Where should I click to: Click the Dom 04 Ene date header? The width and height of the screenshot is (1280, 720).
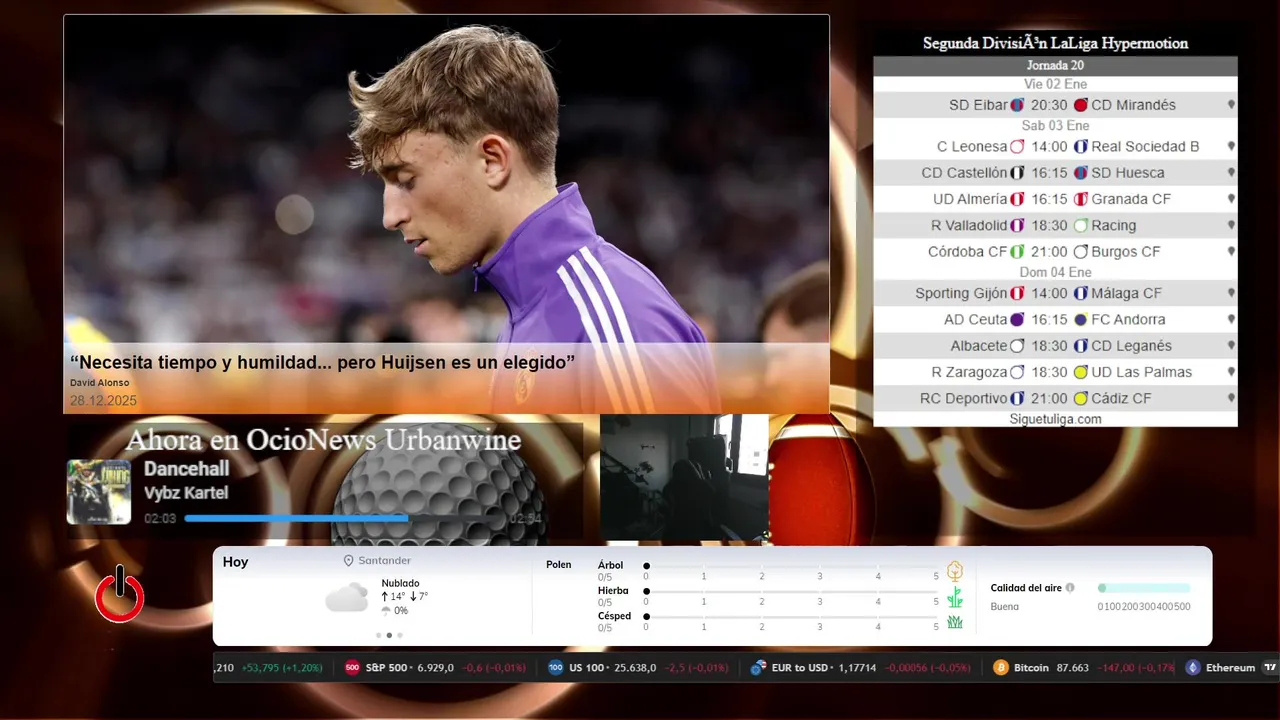click(1055, 272)
